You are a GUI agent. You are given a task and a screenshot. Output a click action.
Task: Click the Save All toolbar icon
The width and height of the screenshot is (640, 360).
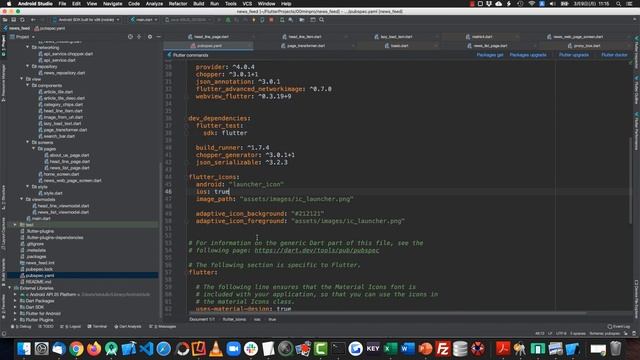point(13,20)
